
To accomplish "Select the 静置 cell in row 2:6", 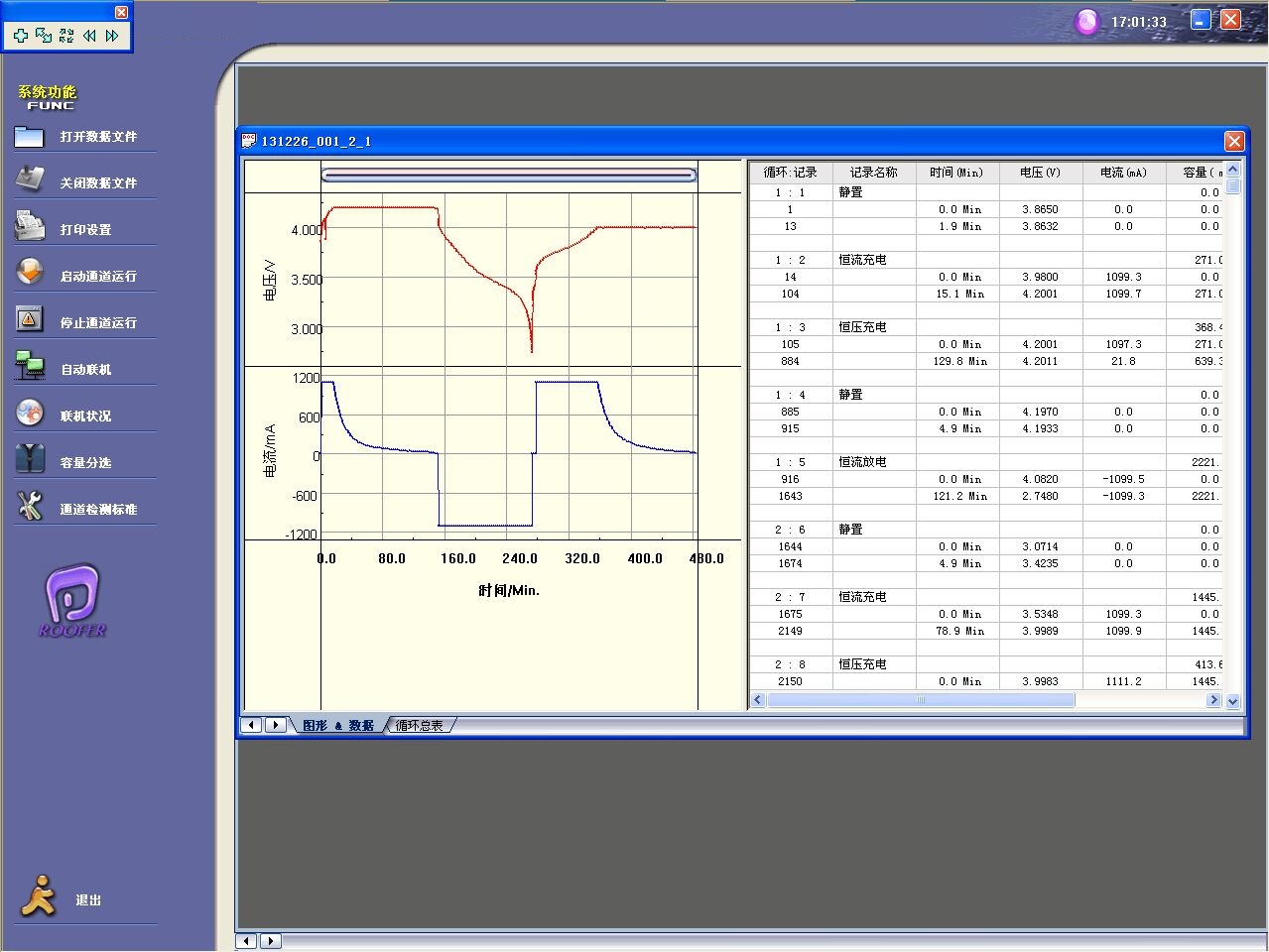I will coord(874,530).
